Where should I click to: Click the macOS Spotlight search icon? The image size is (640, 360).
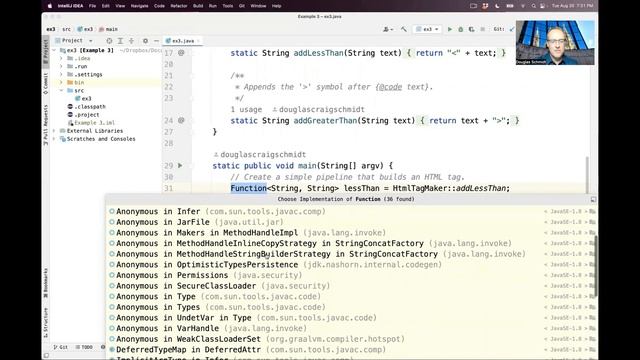533,6
